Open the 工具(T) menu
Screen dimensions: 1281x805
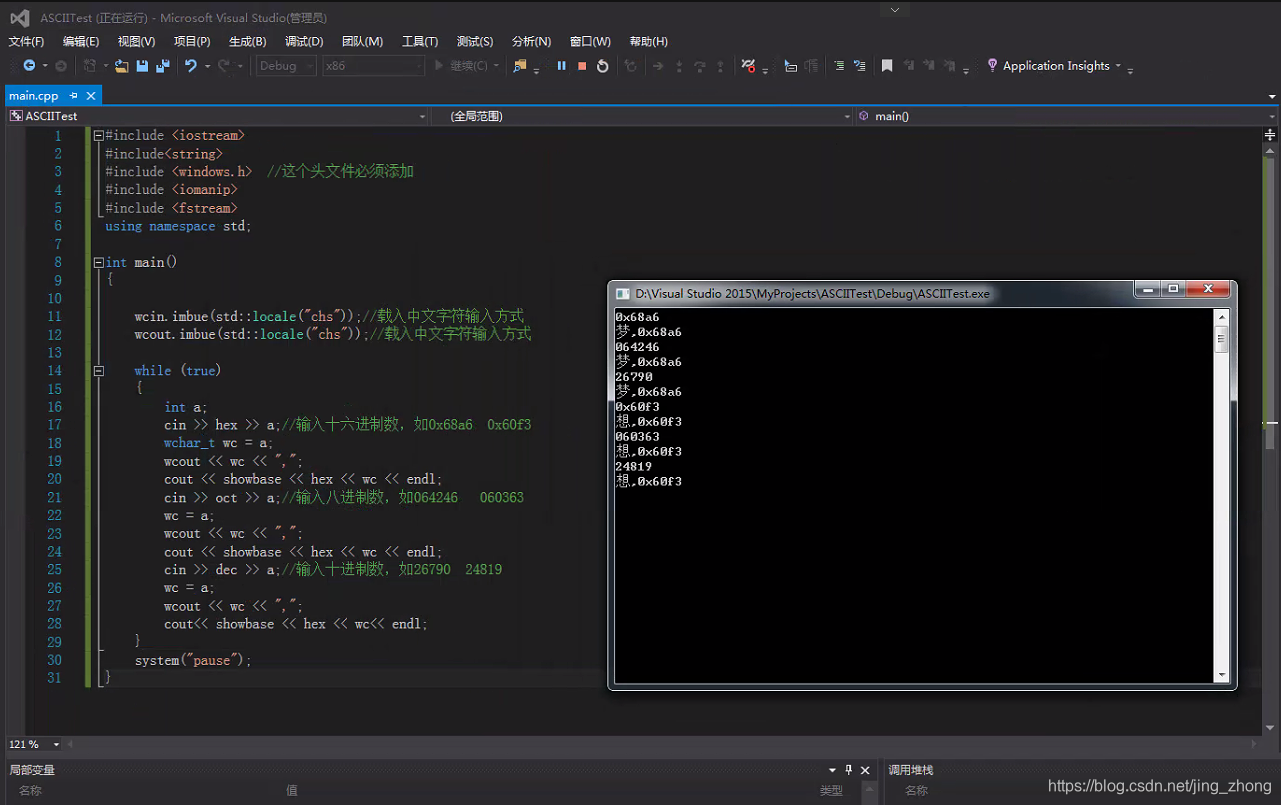(x=420, y=41)
